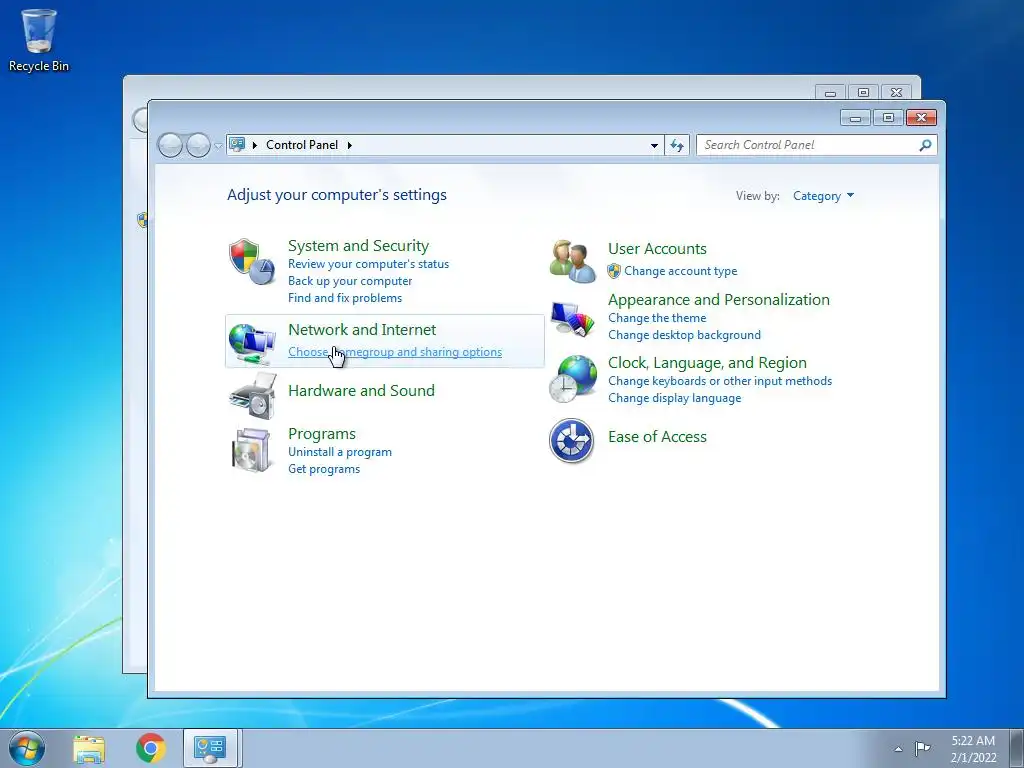Screen dimensions: 1024x768
Task: Open recent pages dropdown next to Forward
Action: click(x=218, y=146)
